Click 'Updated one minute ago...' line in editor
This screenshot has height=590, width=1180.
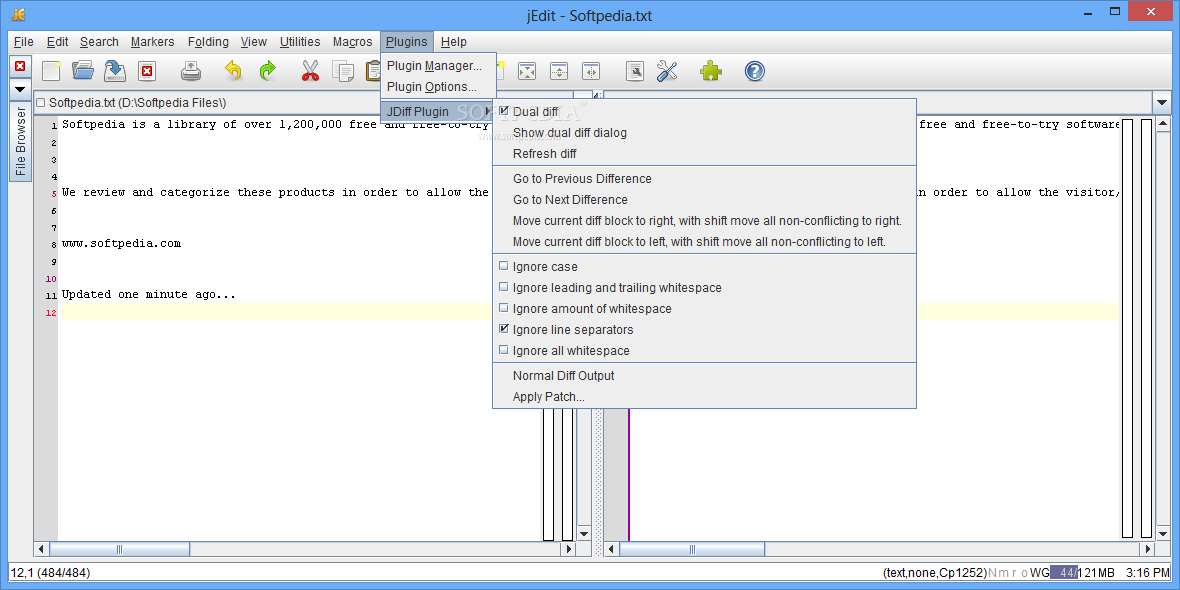point(149,294)
